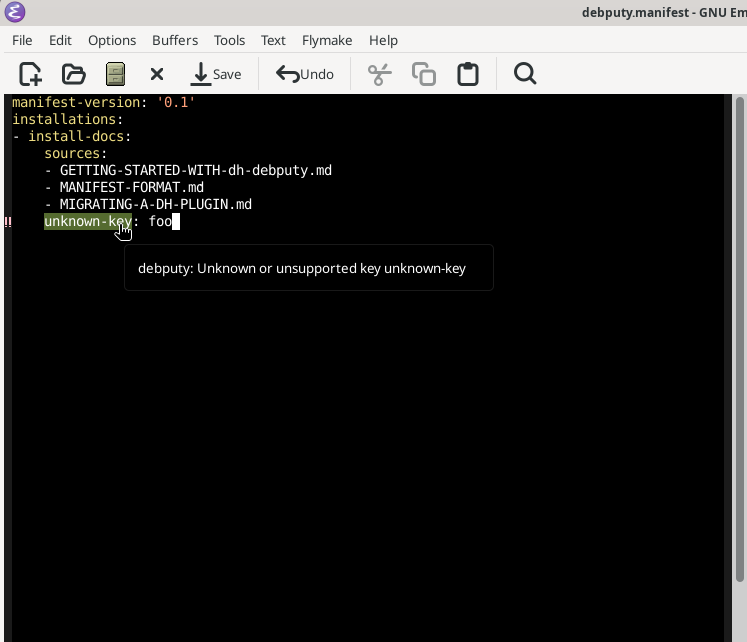Open the Edit menu
The width and height of the screenshot is (747, 642).
point(60,40)
